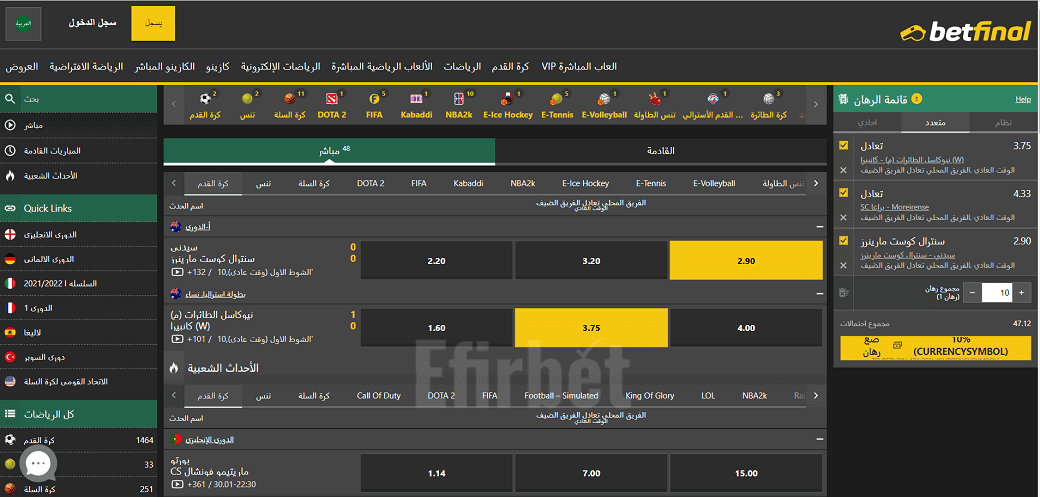Collapse the Portuguese league section
1040x497 pixels.
pyautogui.click(x=820, y=439)
